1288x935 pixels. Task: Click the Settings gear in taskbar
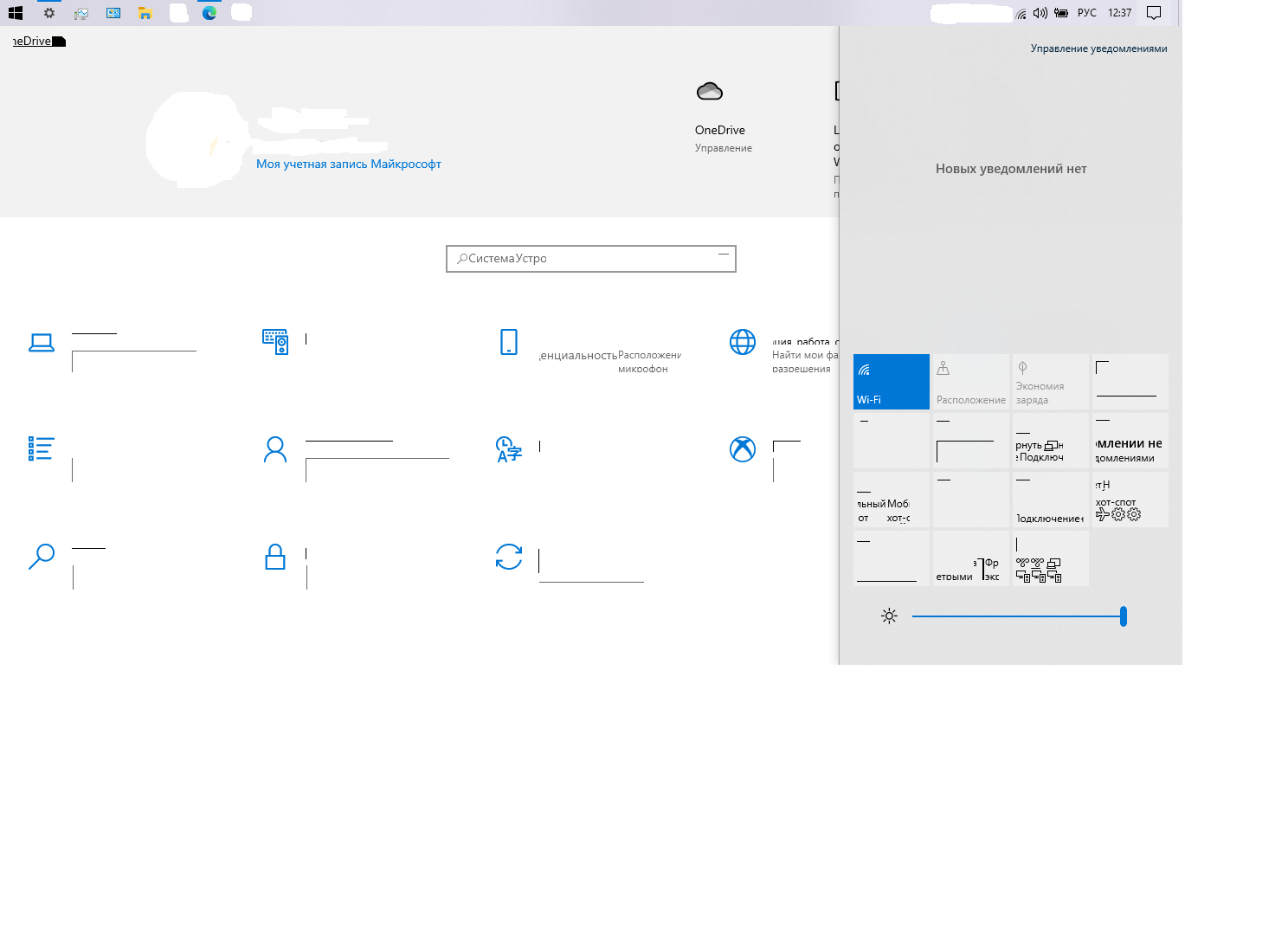[x=49, y=13]
